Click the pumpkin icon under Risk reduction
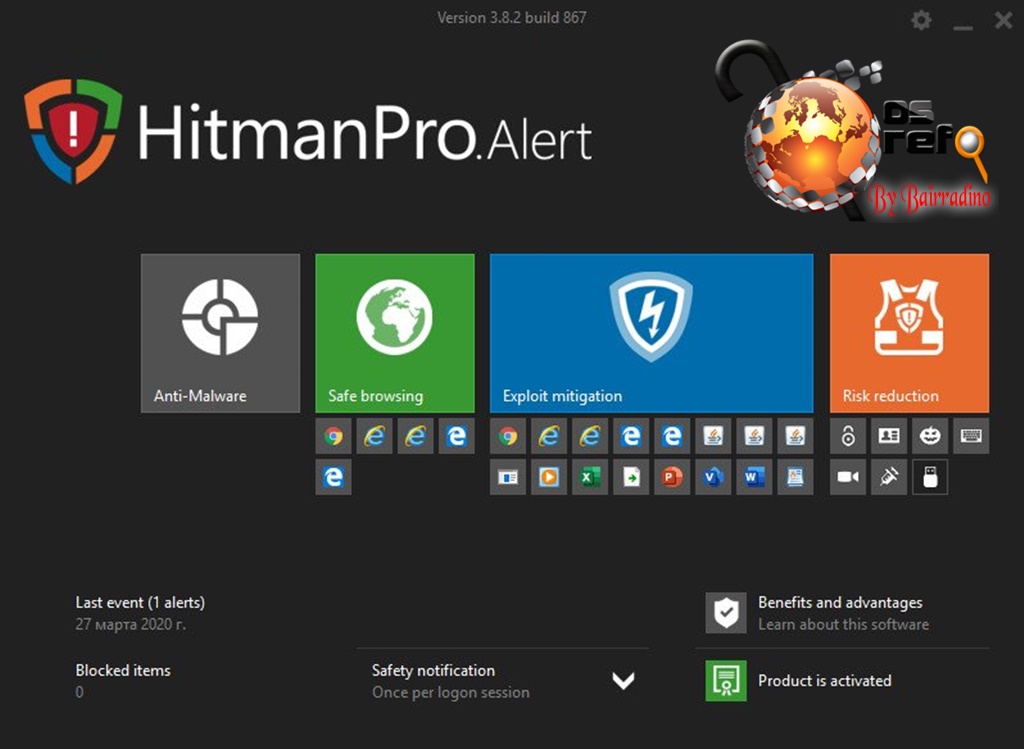Image resolution: width=1024 pixels, height=749 pixels. pyautogui.click(x=930, y=436)
